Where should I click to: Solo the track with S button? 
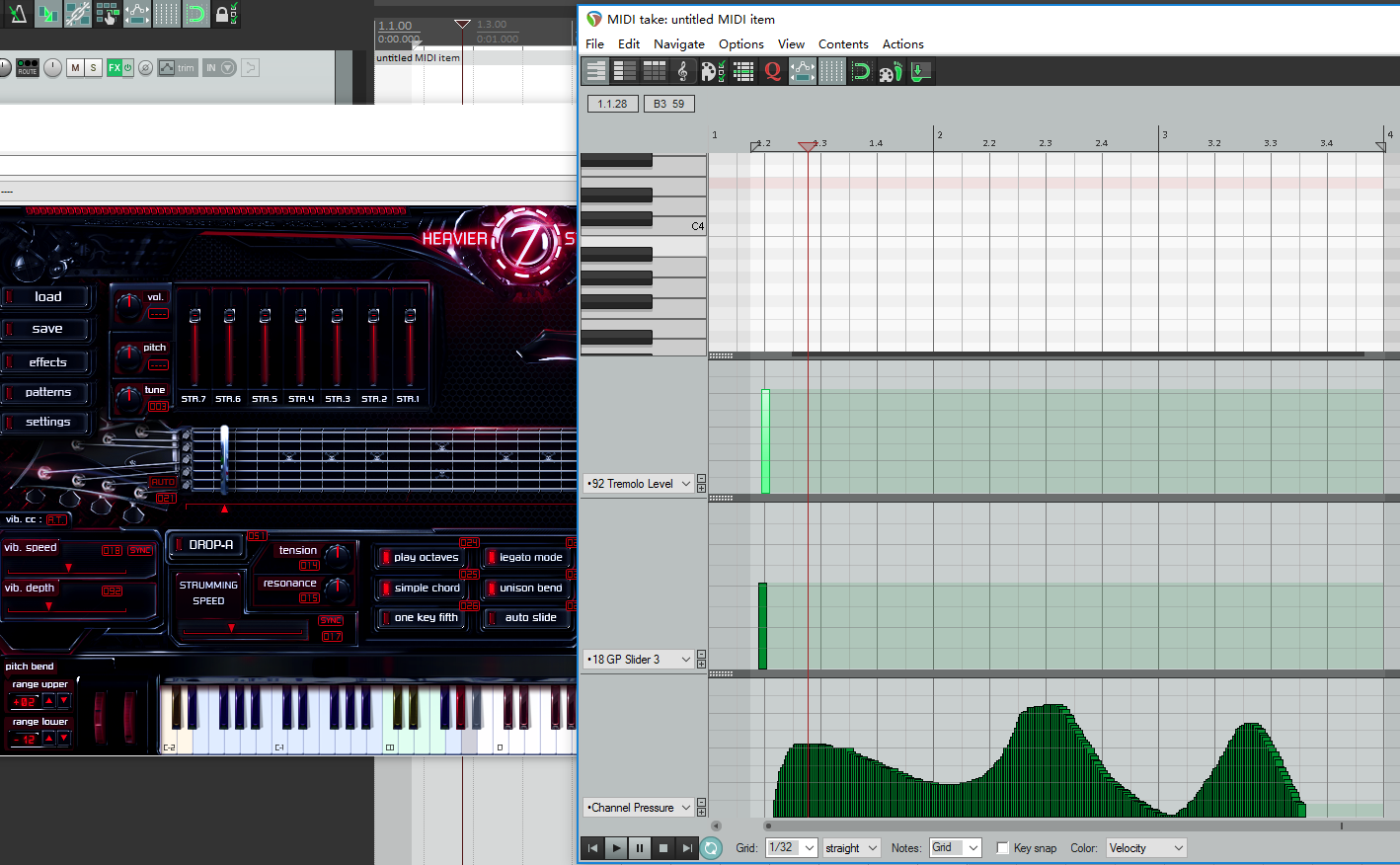click(x=93, y=68)
